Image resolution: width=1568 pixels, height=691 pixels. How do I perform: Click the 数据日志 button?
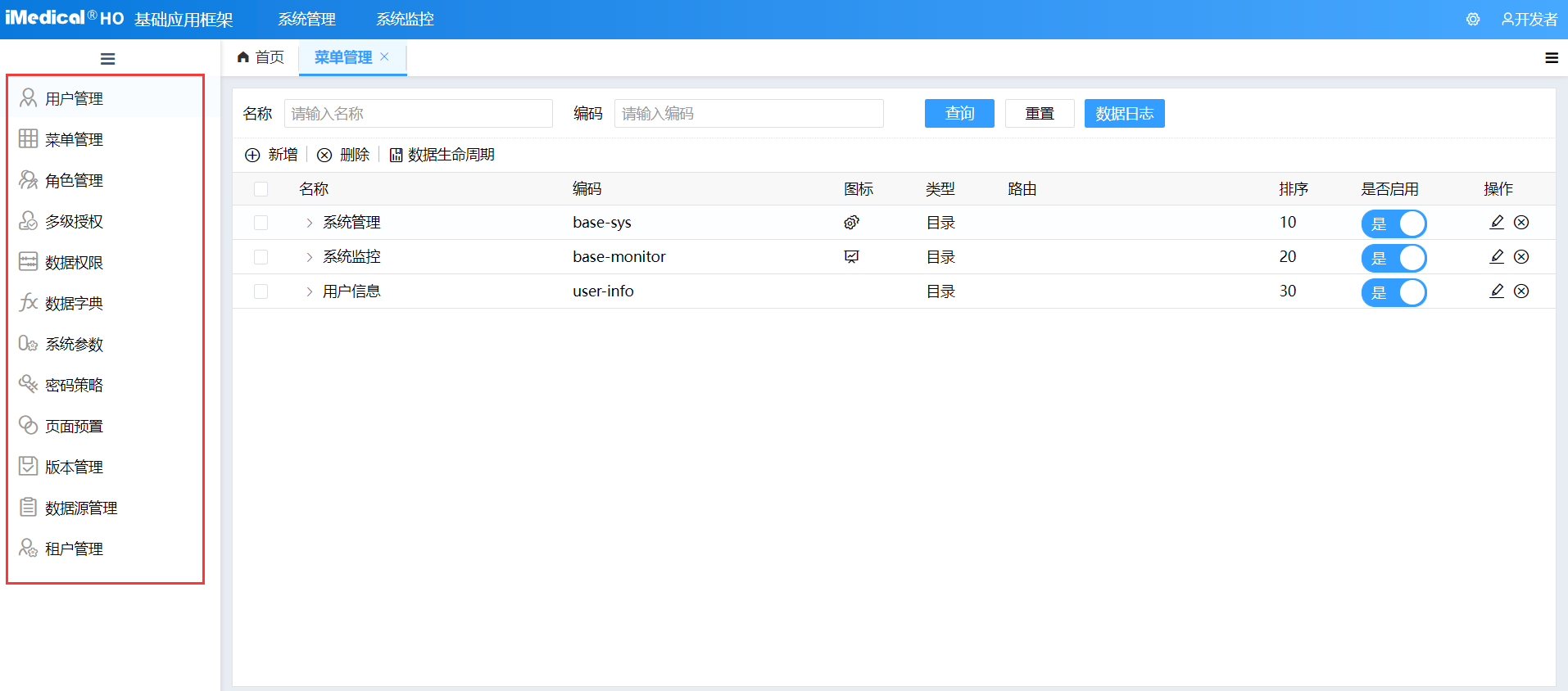pyautogui.click(x=1124, y=113)
